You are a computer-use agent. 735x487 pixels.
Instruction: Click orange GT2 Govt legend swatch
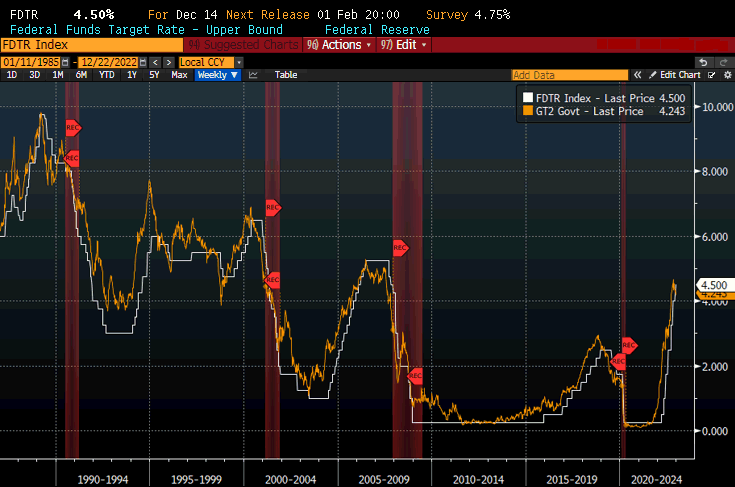click(x=528, y=111)
